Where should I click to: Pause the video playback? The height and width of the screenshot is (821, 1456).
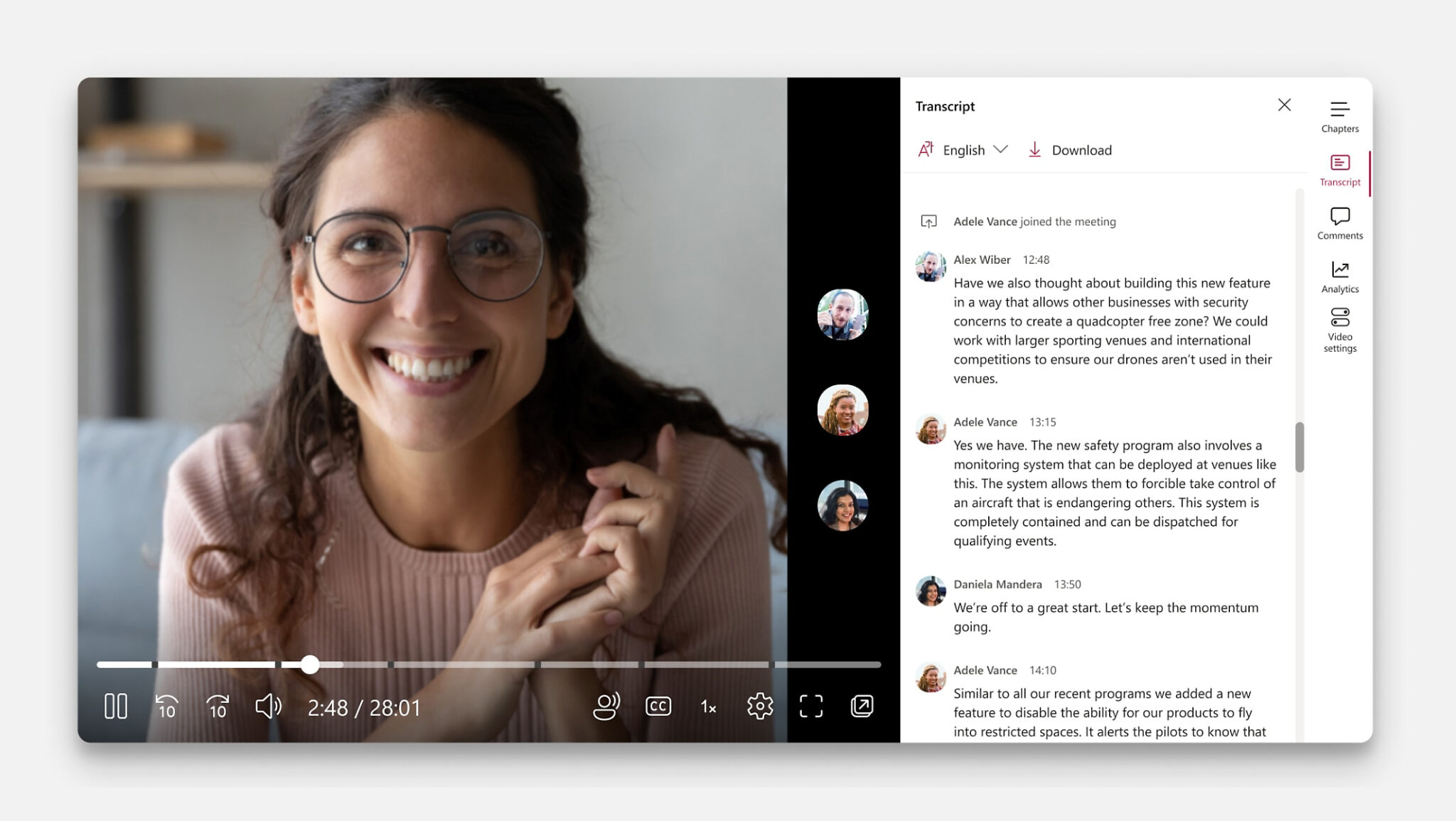click(115, 706)
